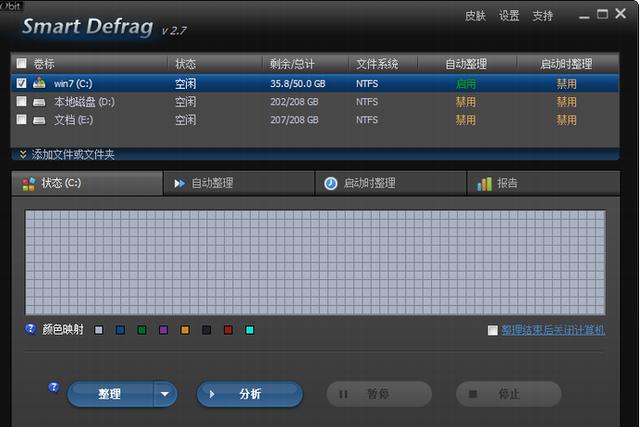Click the 本地磁盘 (D:) drive icon
This screenshot has width=640, height=427.
[39, 102]
